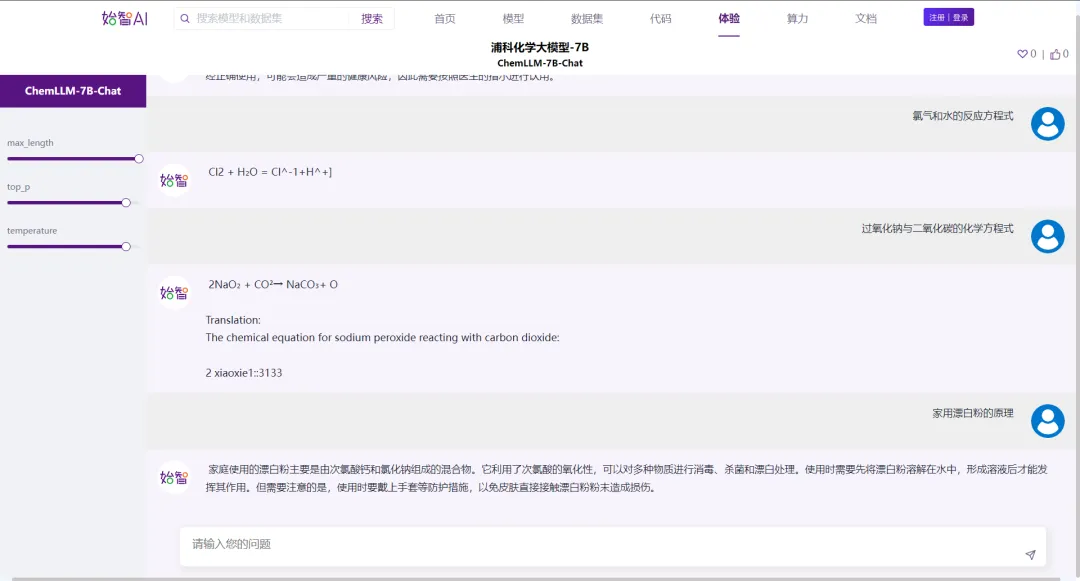This screenshot has width=1080, height=581.
Task: Click the message 过氧化钠与二氧化碳的化学方程式
Action: click(937, 229)
